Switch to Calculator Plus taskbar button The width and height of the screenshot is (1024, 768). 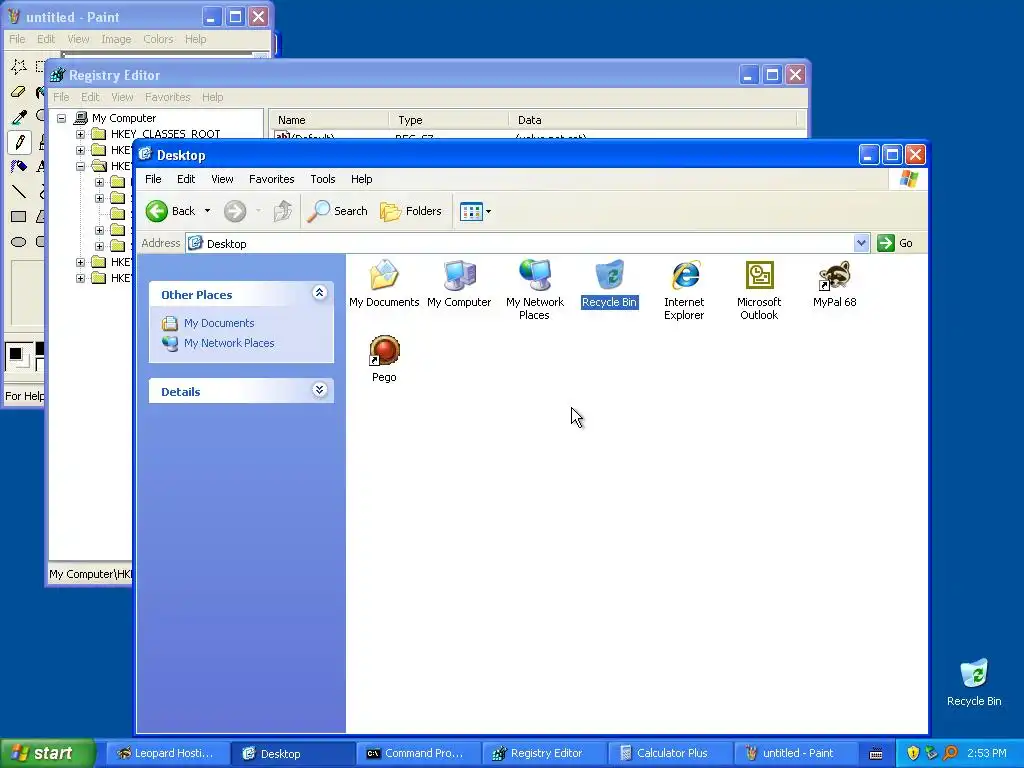[x=670, y=753]
